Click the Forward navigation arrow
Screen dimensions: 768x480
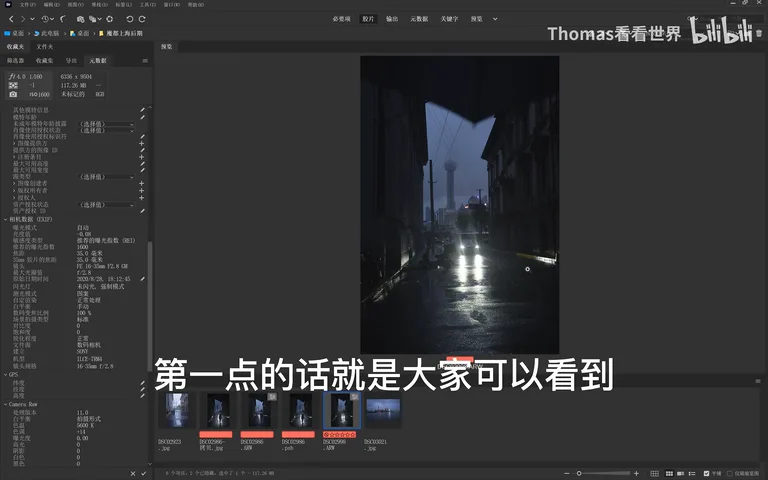tap(22, 19)
